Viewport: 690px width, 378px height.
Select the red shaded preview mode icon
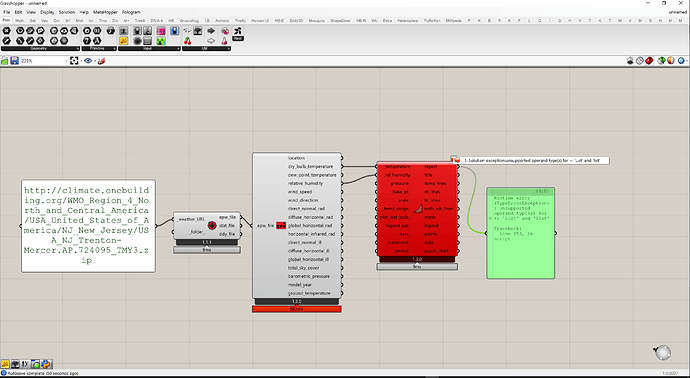click(x=649, y=61)
